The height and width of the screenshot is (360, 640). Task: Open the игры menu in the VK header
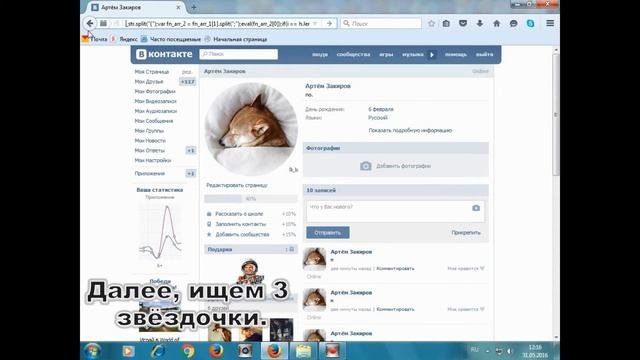[x=386, y=54]
